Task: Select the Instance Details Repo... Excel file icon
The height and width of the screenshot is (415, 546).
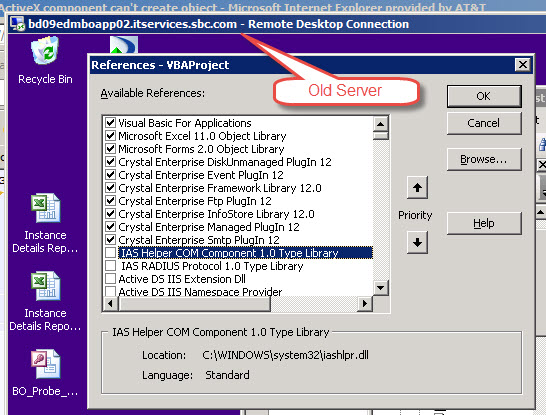Action: tap(46, 301)
